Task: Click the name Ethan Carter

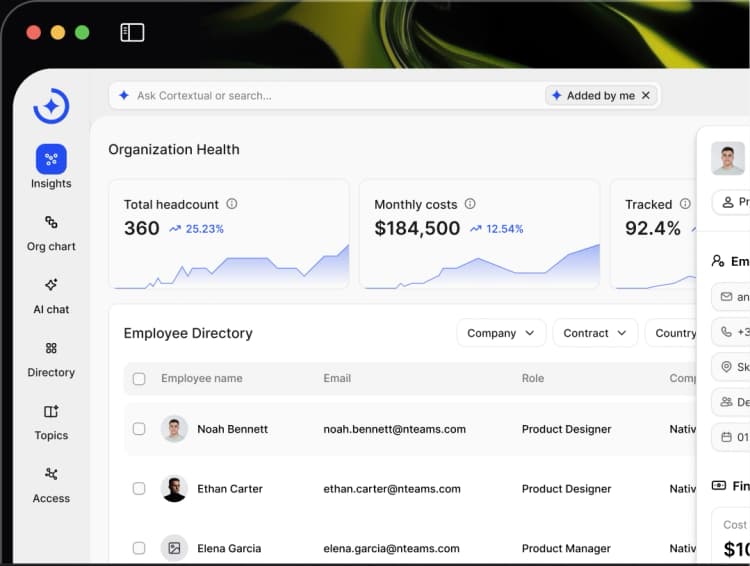Action: (230, 488)
